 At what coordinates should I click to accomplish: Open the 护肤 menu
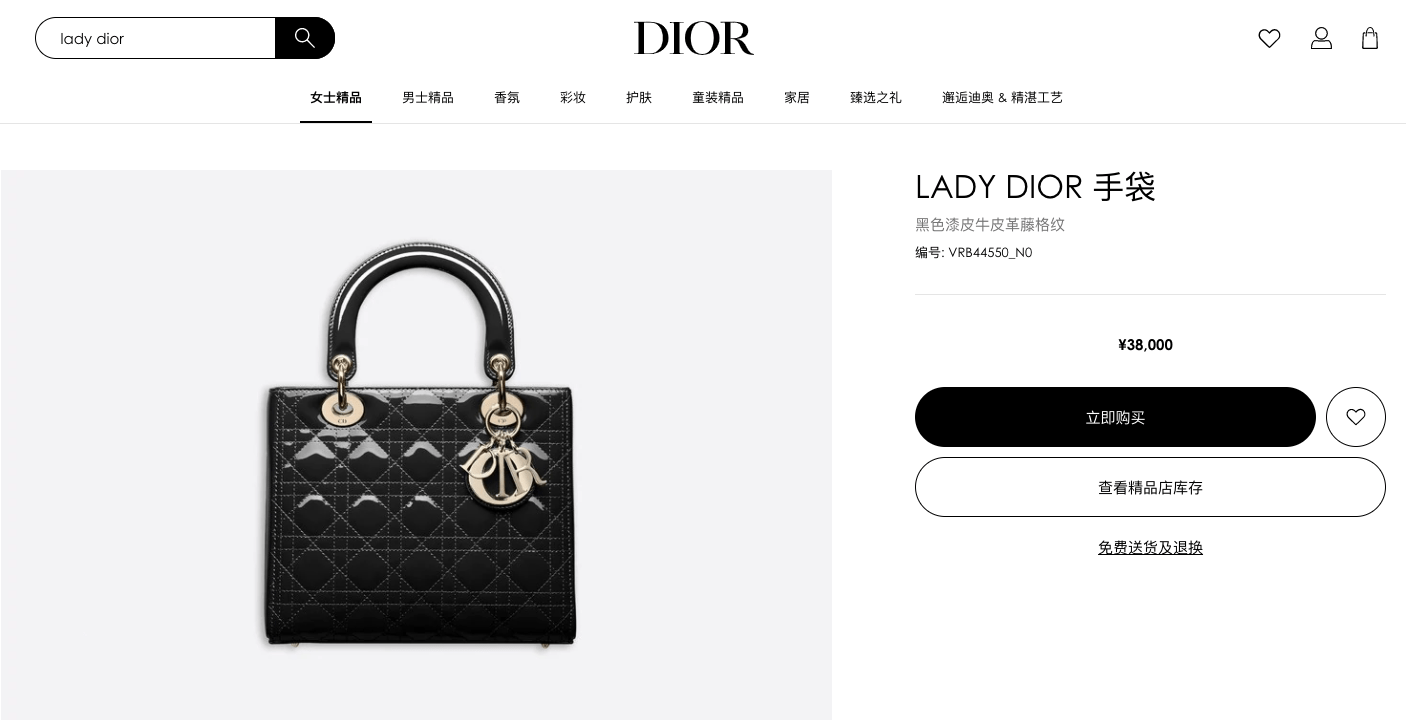click(x=639, y=98)
